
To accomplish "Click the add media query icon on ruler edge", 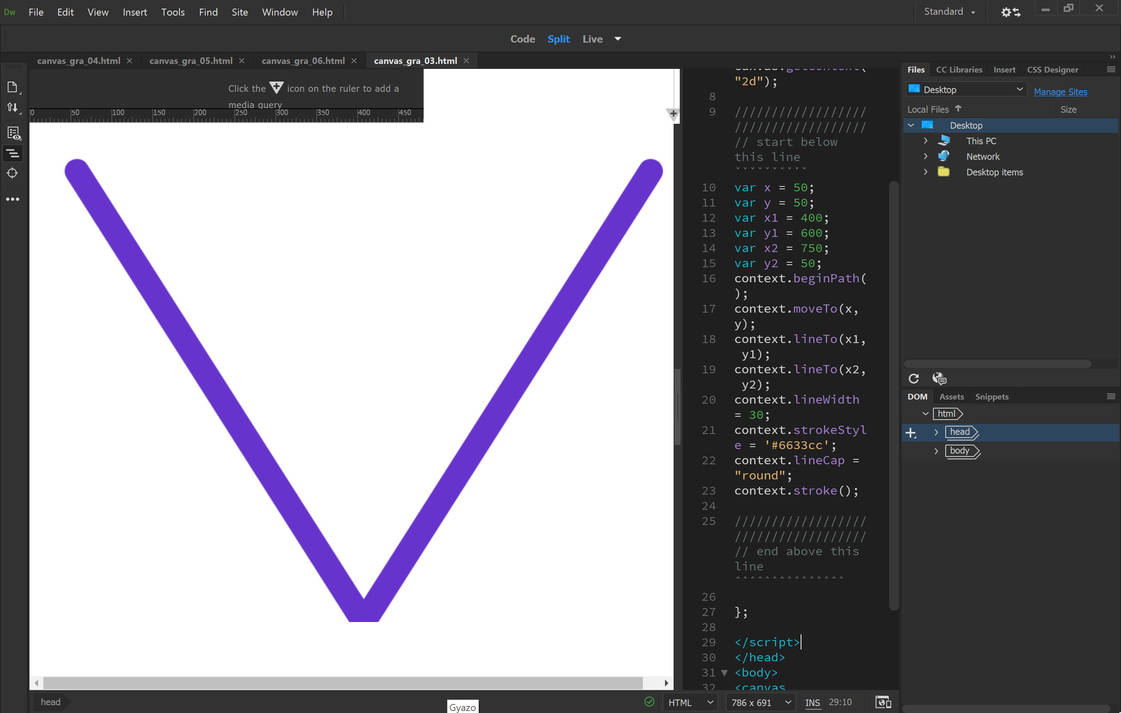I will [673, 114].
